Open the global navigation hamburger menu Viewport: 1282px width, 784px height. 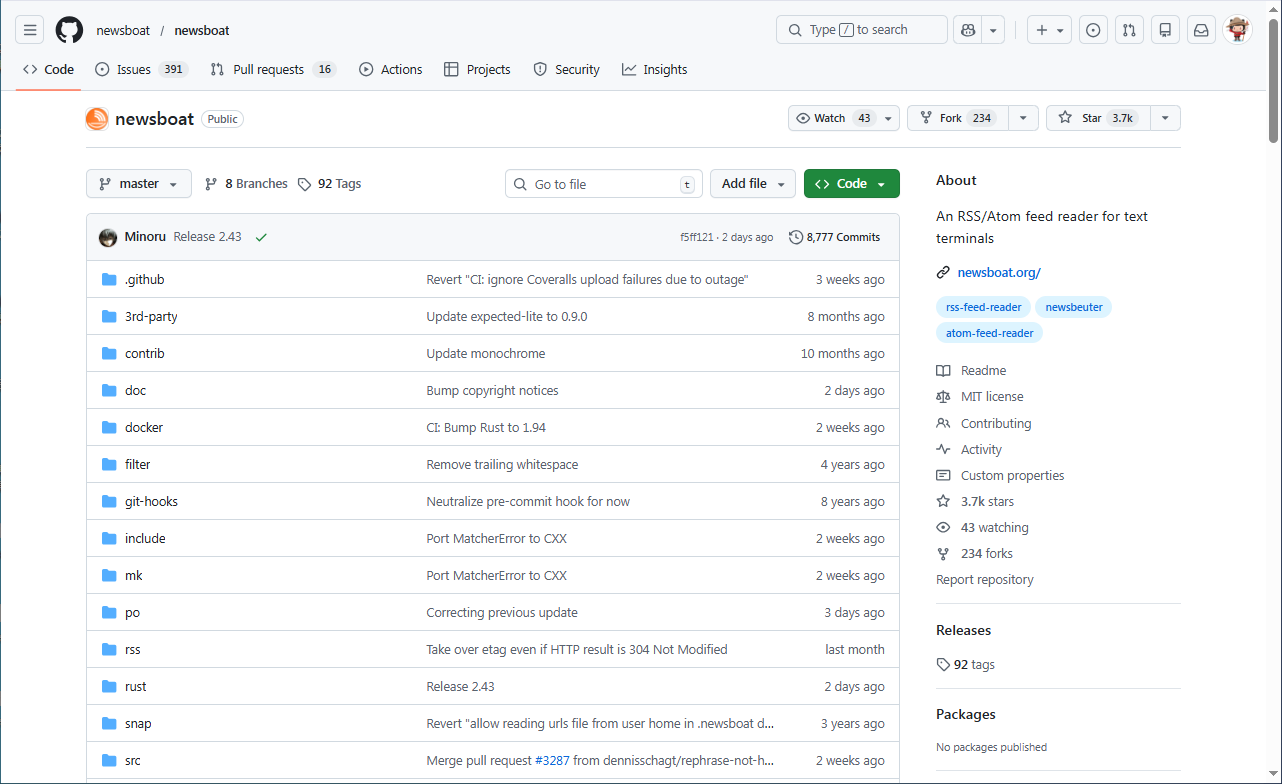(x=29, y=30)
